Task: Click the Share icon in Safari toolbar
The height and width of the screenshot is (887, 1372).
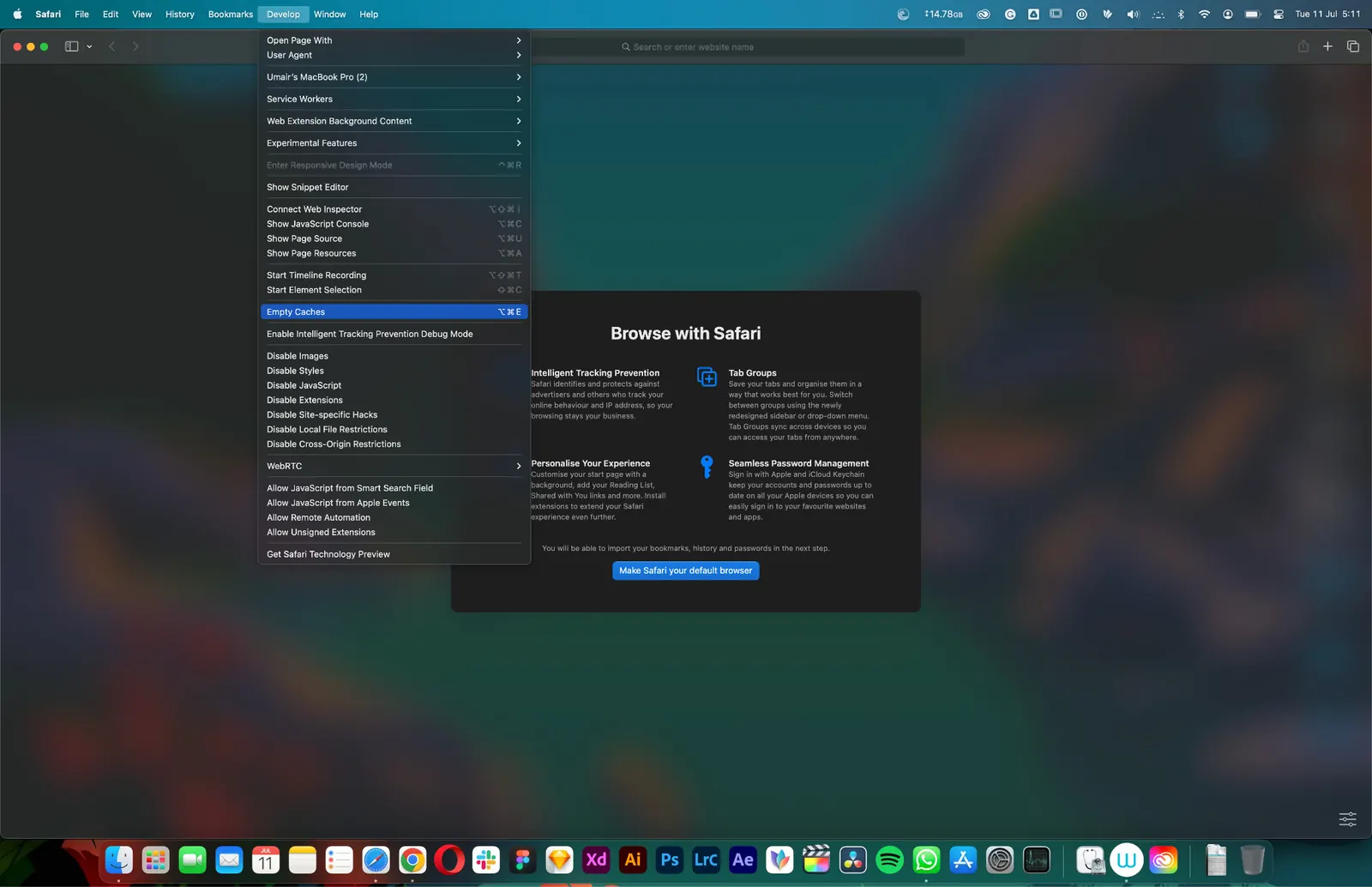Action: point(1303,46)
